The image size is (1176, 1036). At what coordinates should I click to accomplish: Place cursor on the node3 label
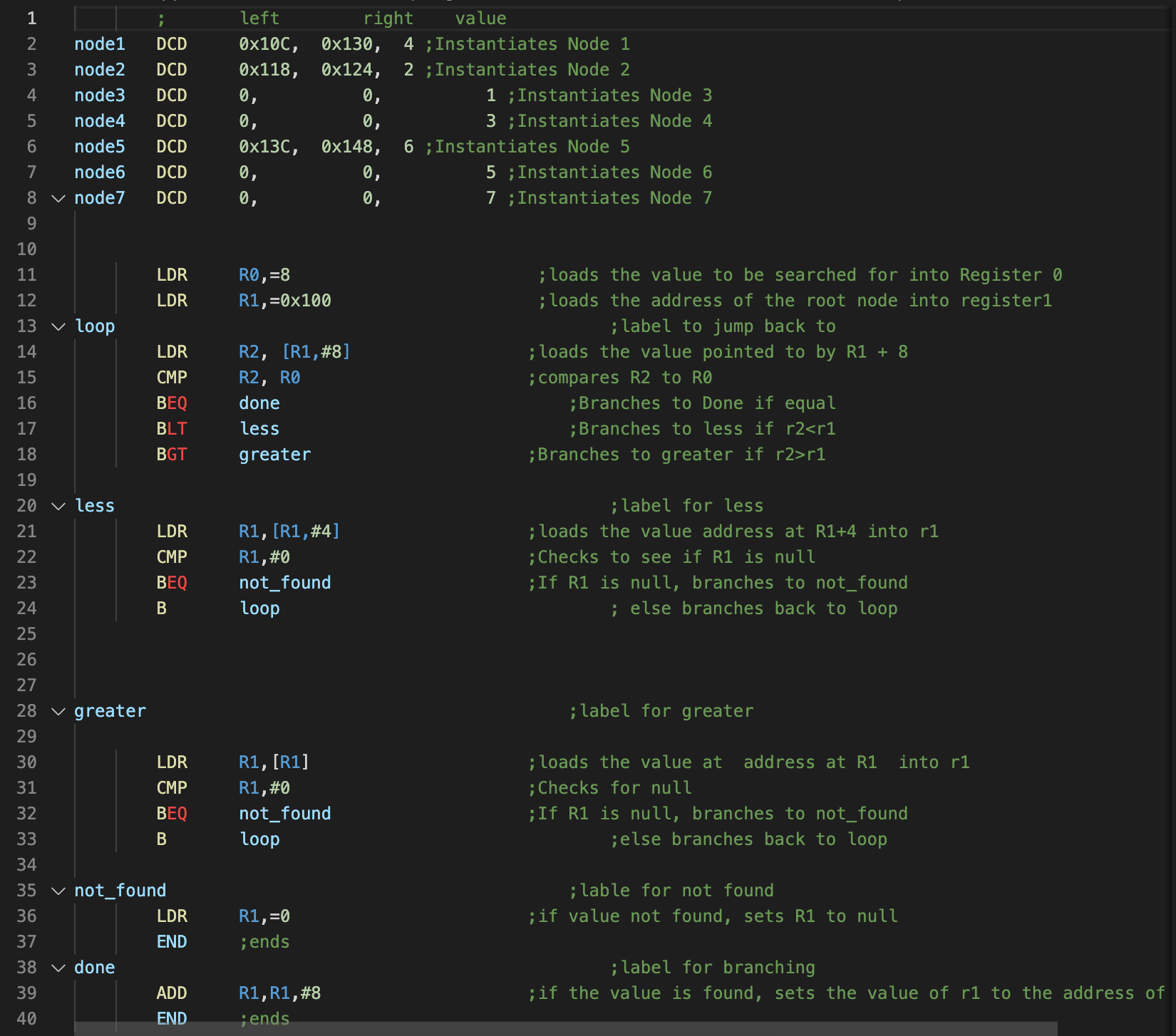(100, 95)
